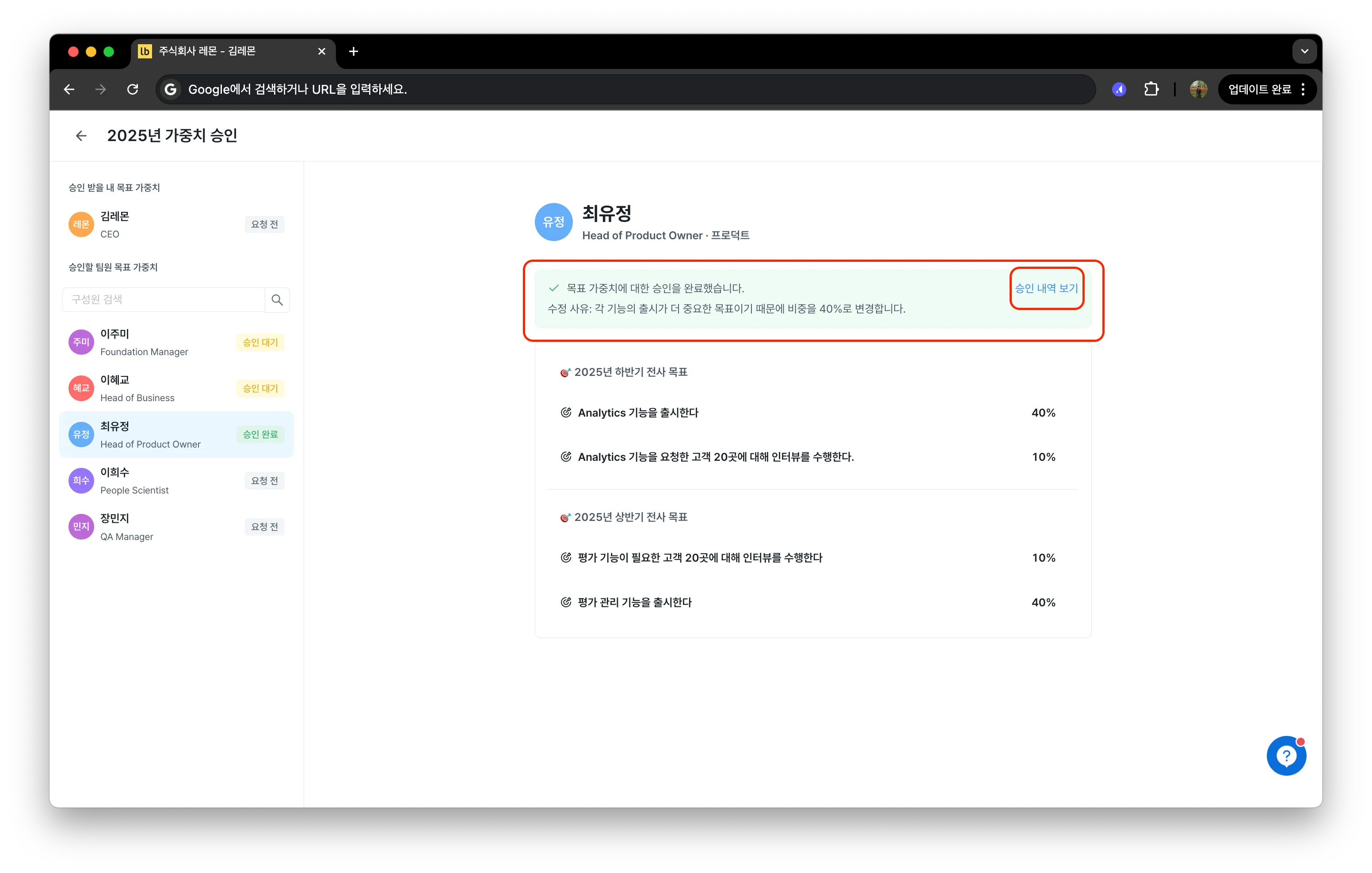Viewport: 1372px width, 873px height.
Task: Select 김레몬 CEO in the sidebar
Action: pyautogui.click(x=176, y=225)
